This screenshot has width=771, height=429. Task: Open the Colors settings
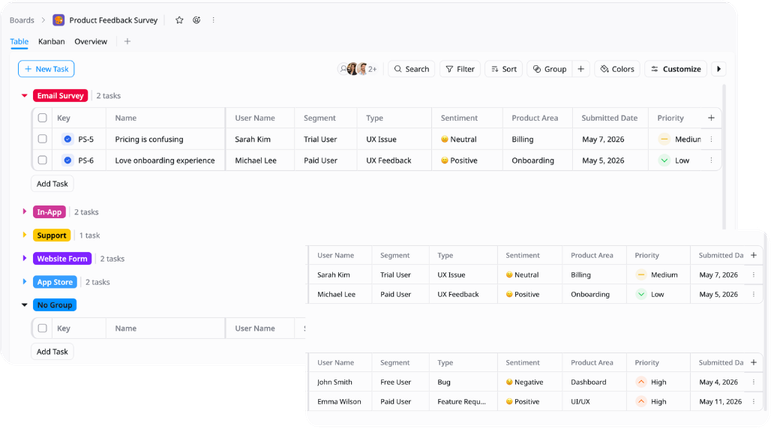coord(617,69)
